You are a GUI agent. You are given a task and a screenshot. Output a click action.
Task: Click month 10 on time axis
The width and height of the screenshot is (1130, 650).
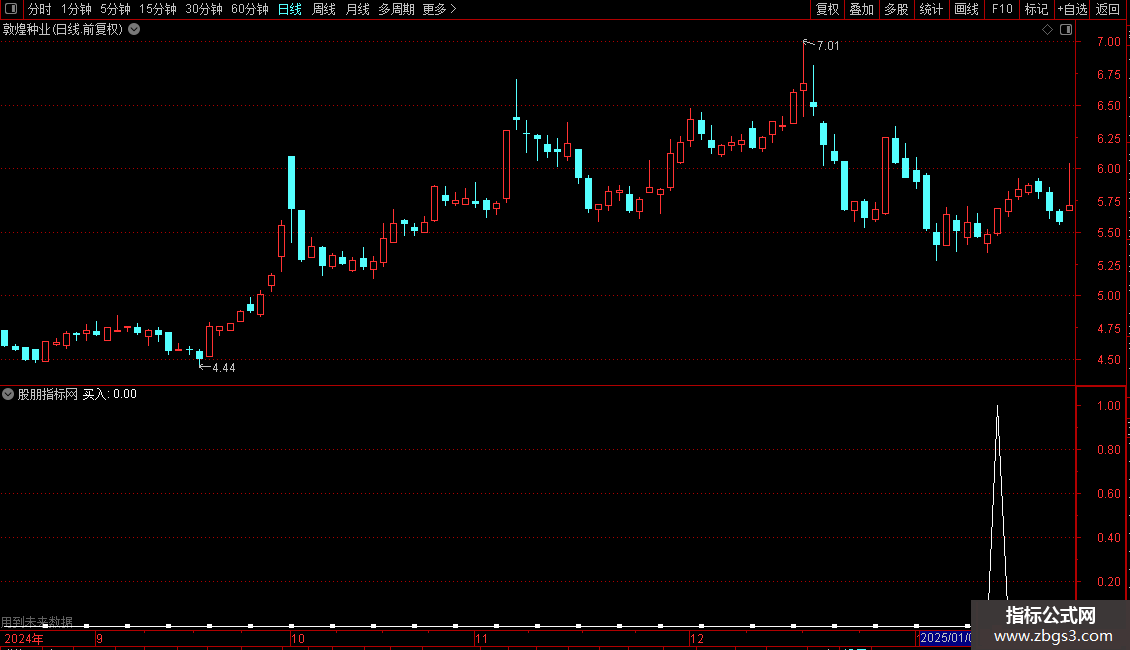[298, 638]
